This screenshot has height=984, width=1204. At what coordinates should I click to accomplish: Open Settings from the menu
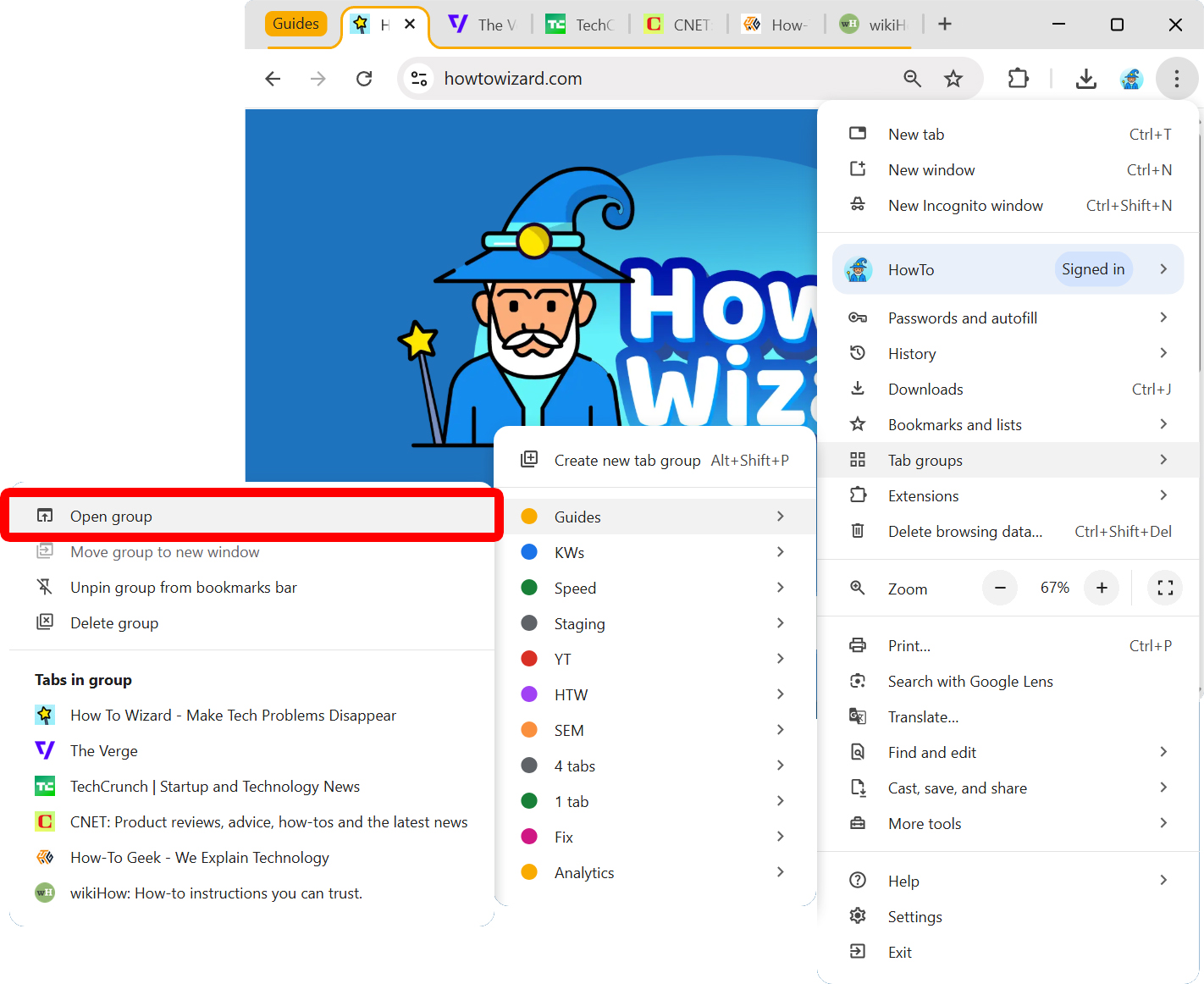coord(914,916)
